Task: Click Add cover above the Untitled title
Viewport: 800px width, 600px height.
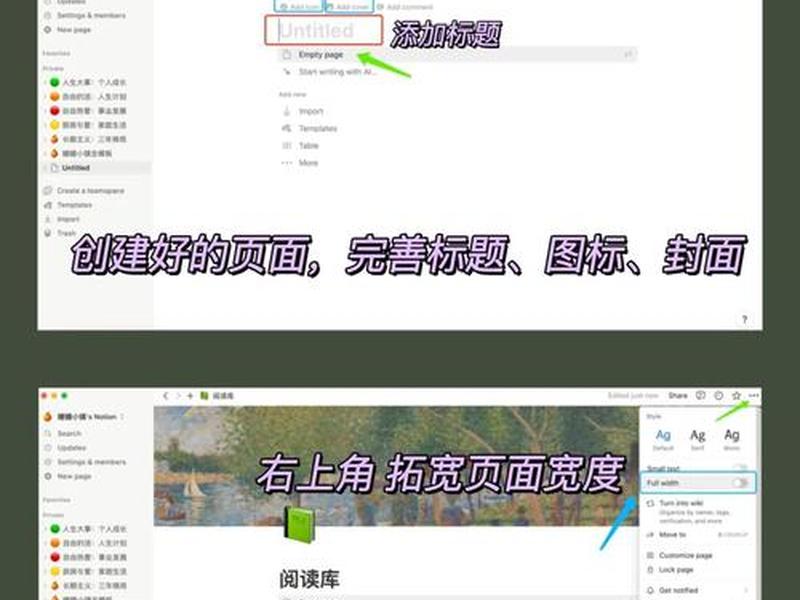Action: coord(349,7)
